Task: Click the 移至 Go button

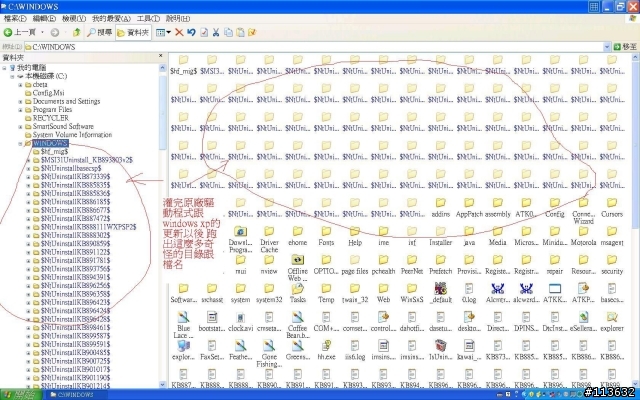Action: point(625,47)
